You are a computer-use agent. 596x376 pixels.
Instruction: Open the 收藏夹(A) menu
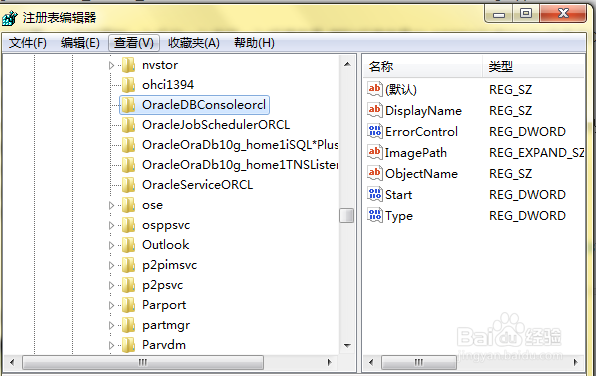tap(194, 43)
